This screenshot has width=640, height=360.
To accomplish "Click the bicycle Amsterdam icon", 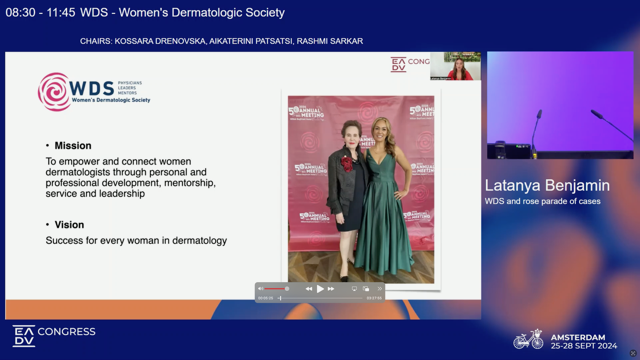I will click(x=528, y=339).
